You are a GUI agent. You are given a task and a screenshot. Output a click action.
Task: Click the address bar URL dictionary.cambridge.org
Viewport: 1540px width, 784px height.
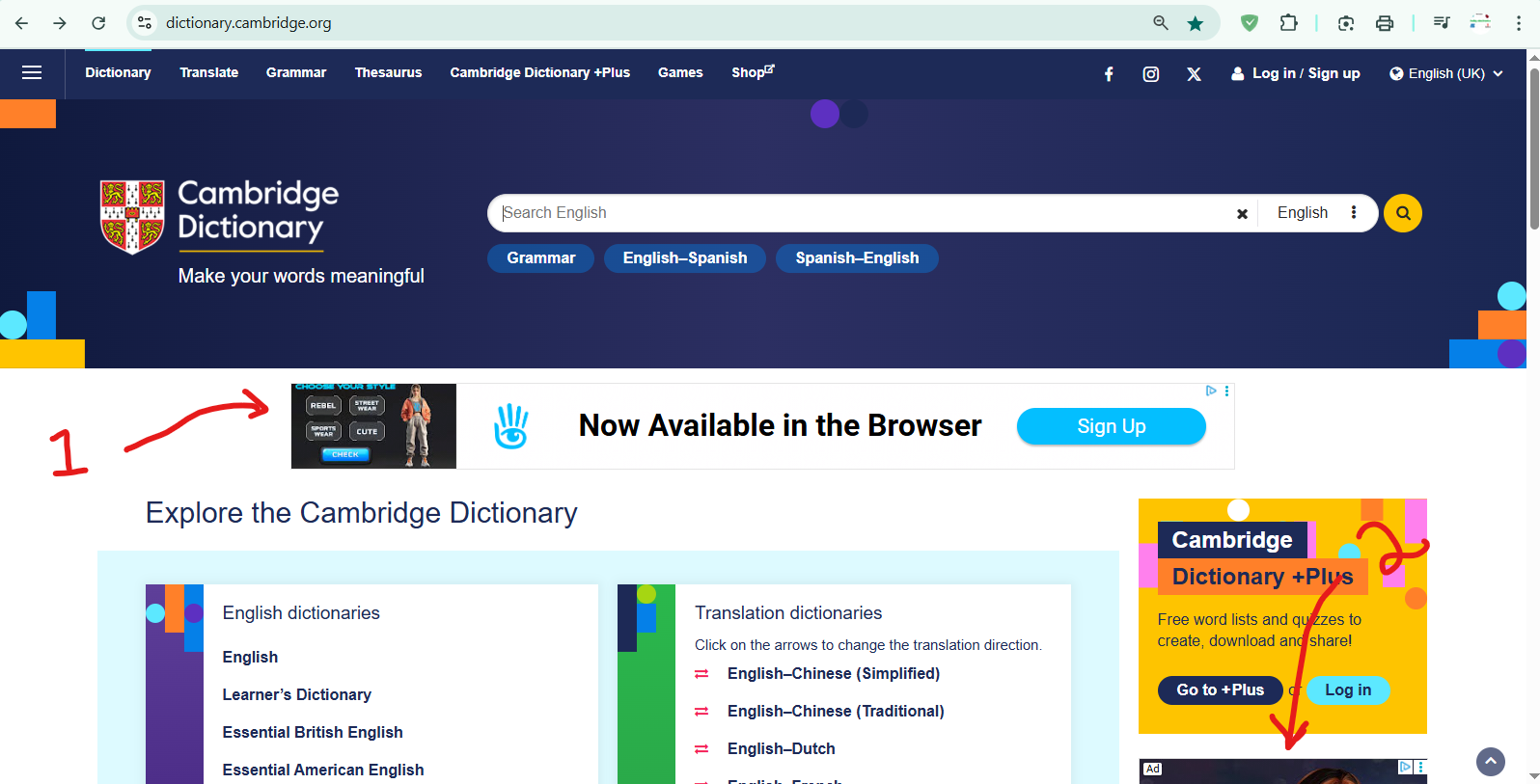(248, 23)
